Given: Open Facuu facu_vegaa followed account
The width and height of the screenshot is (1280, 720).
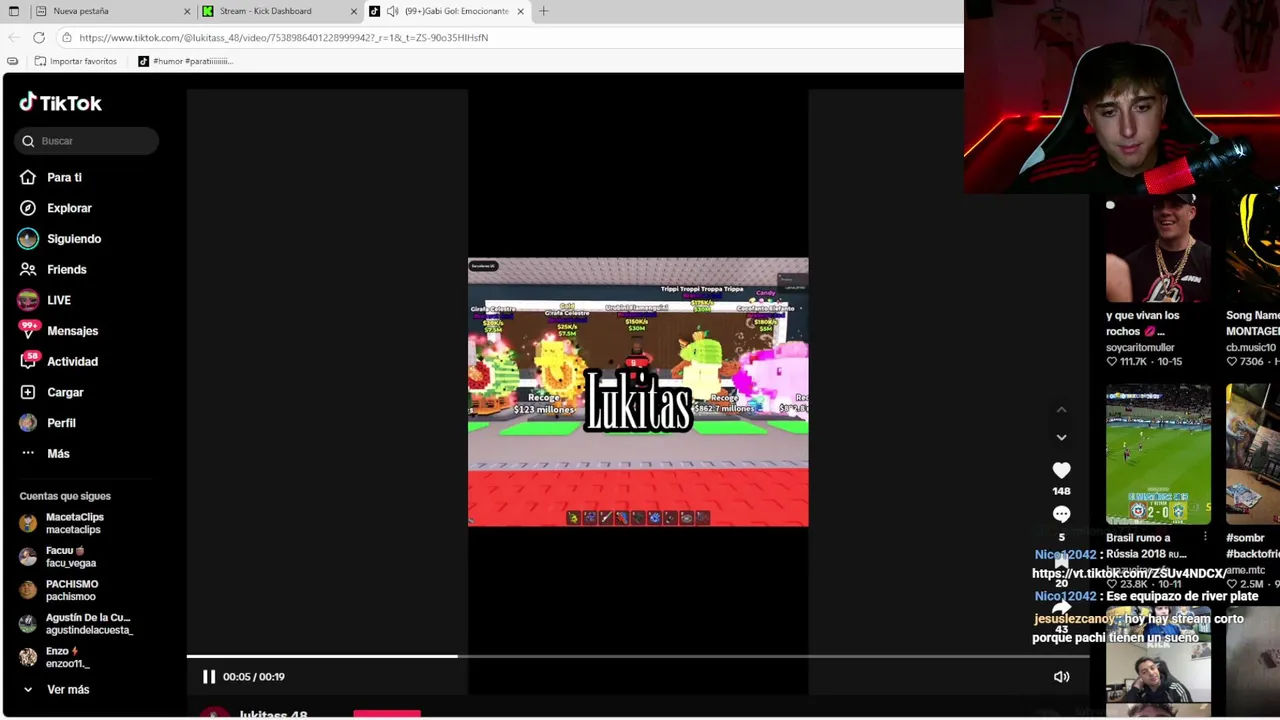Looking at the screenshot, I should 70,557.
